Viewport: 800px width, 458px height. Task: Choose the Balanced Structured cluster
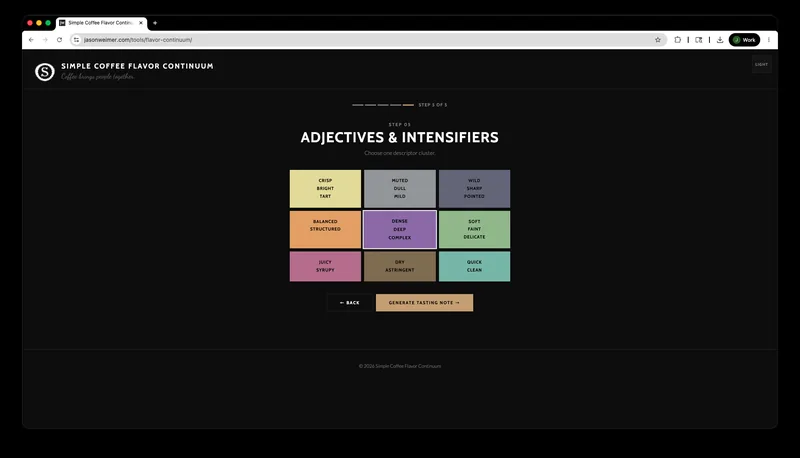point(325,230)
